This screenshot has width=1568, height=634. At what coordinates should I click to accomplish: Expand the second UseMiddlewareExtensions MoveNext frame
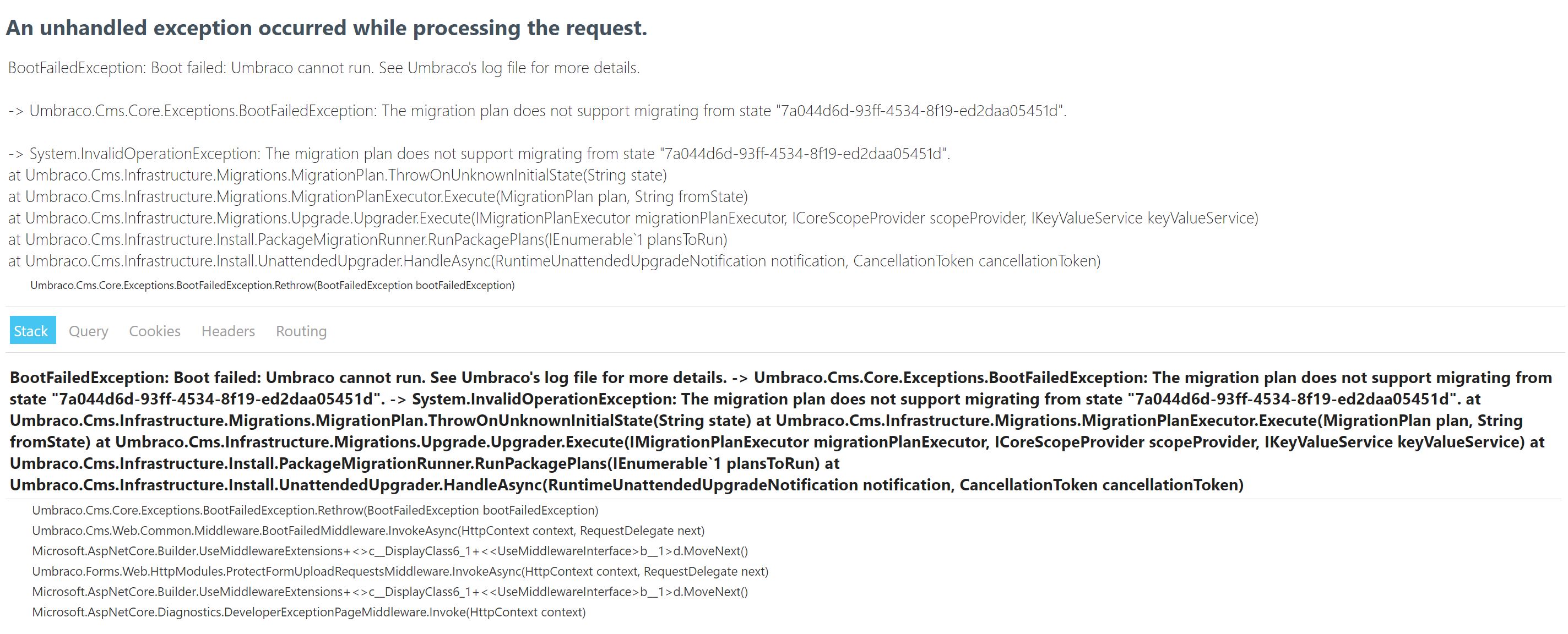pyautogui.click(x=390, y=592)
